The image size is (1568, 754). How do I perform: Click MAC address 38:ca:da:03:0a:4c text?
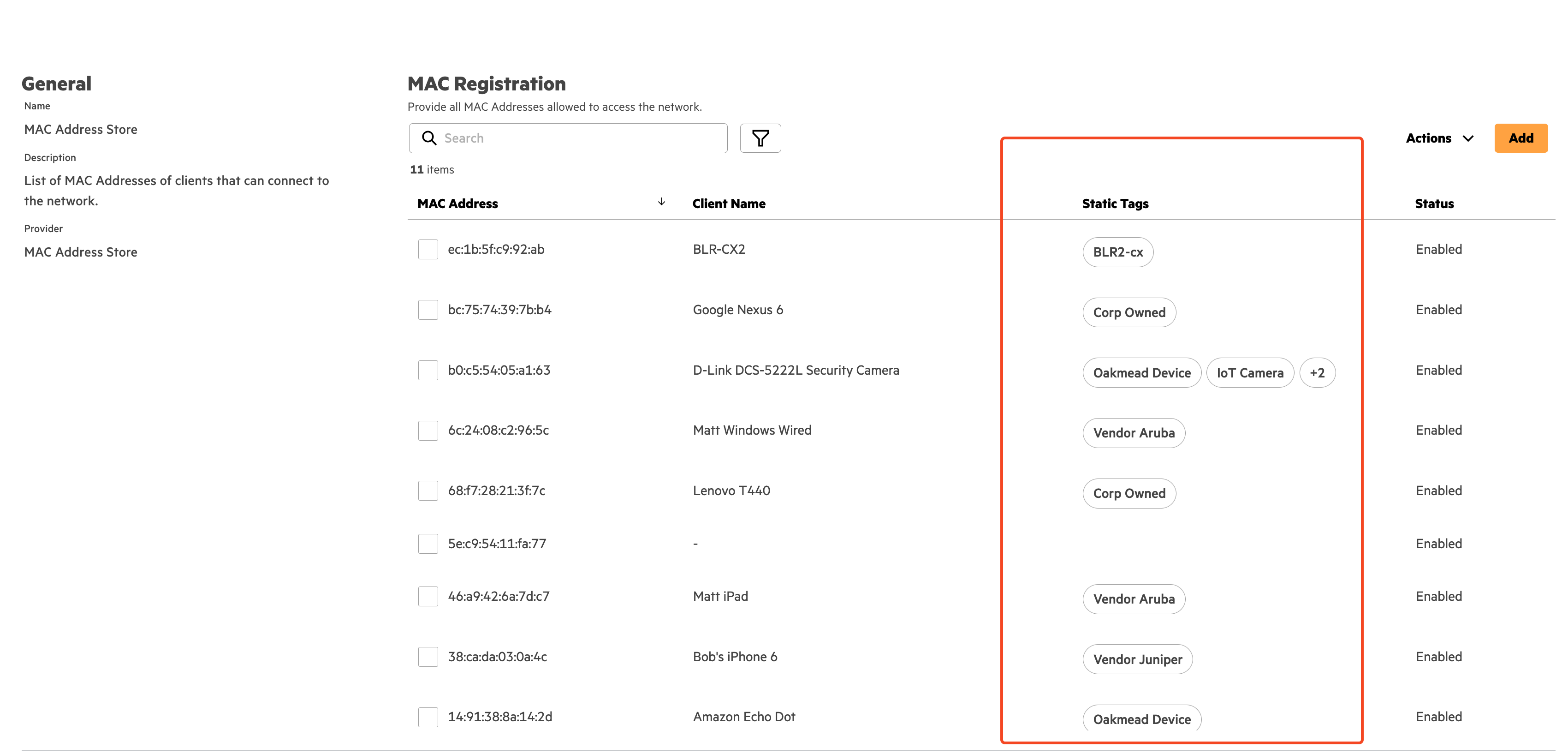point(497,657)
